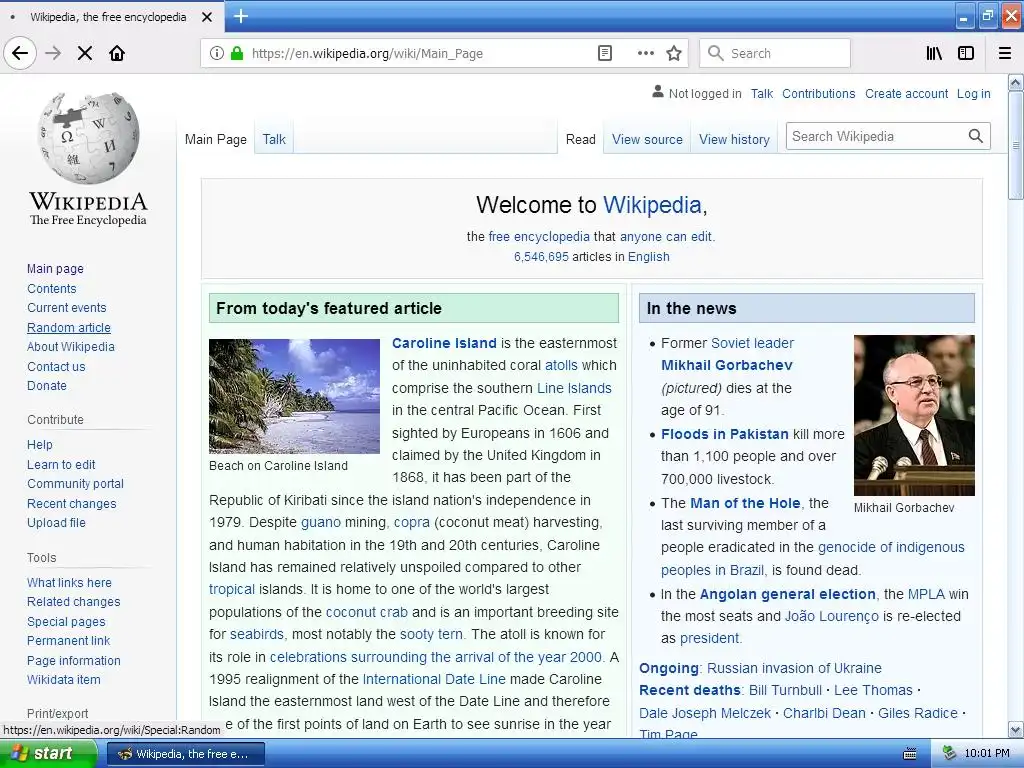This screenshot has width=1024, height=768.
Task: Click Wikidata item sidebar link
Action: click(x=64, y=679)
